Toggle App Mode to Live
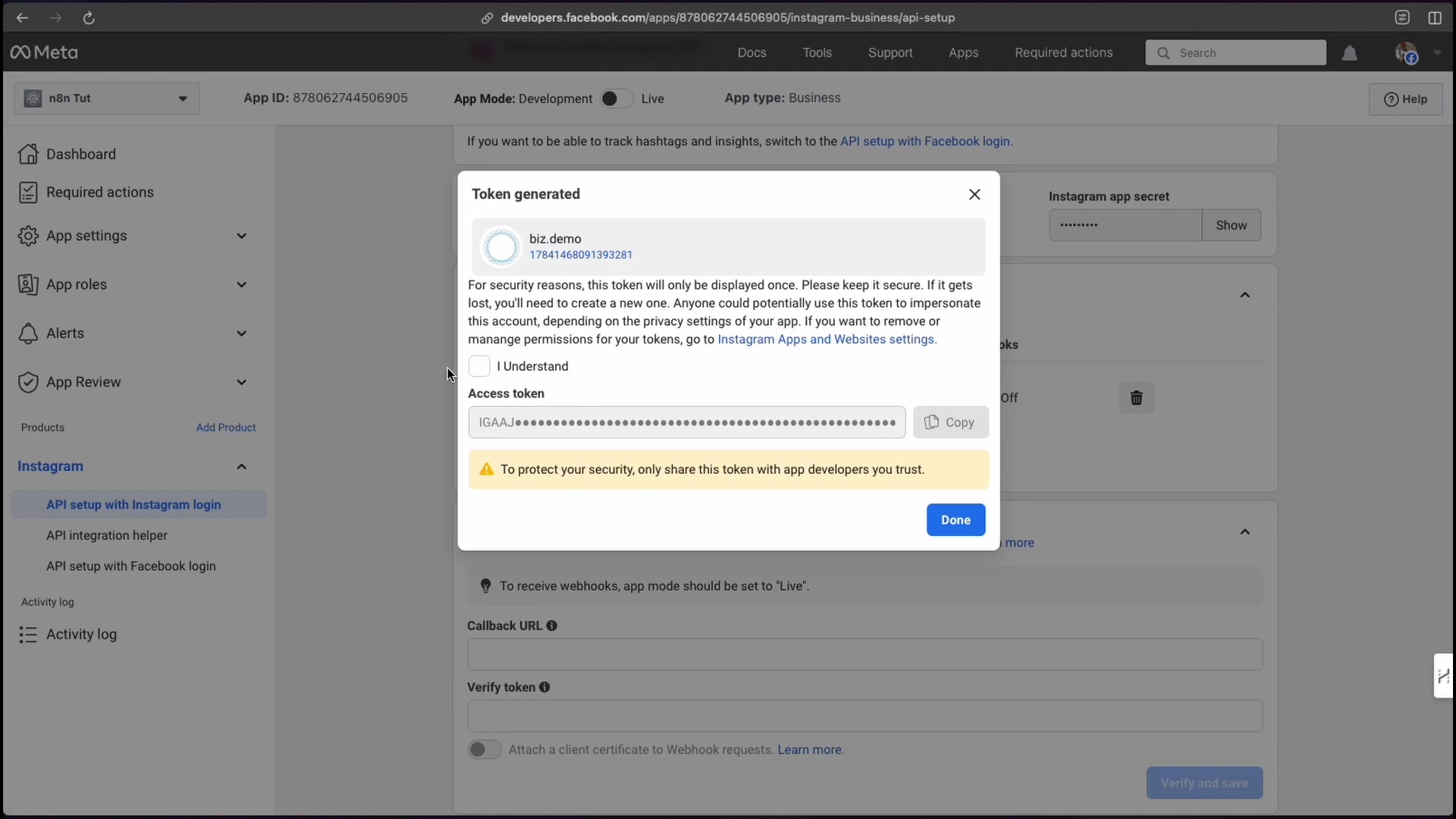 (616, 99)
